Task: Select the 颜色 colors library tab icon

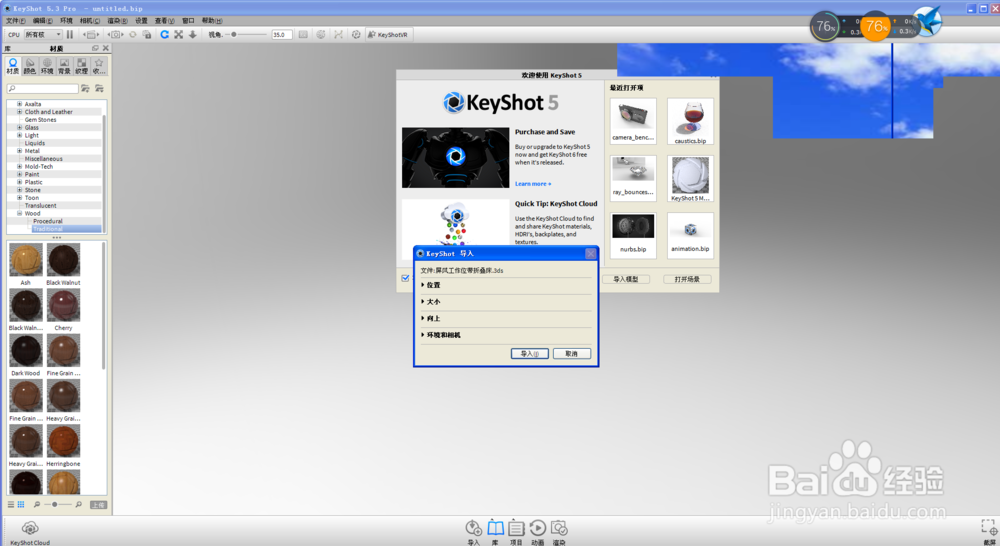Action: pyautogui.click(x=30, y=66)
